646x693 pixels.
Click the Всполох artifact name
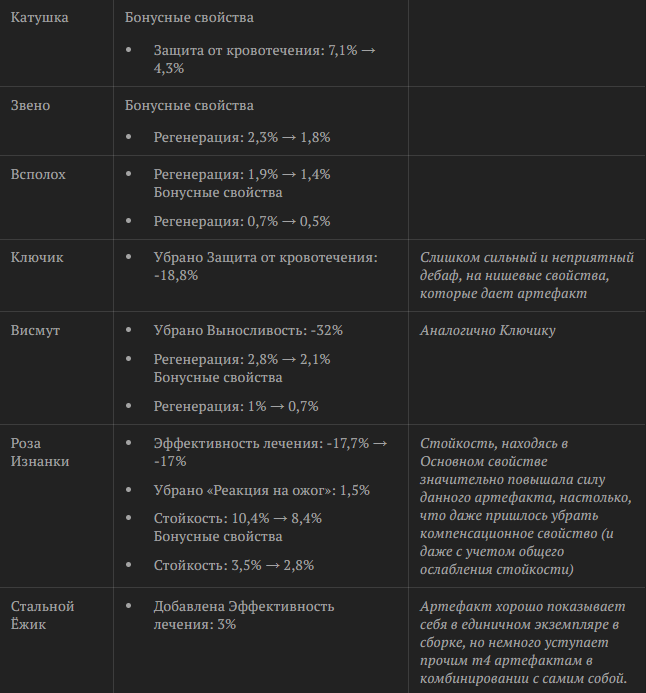(38, 174)
